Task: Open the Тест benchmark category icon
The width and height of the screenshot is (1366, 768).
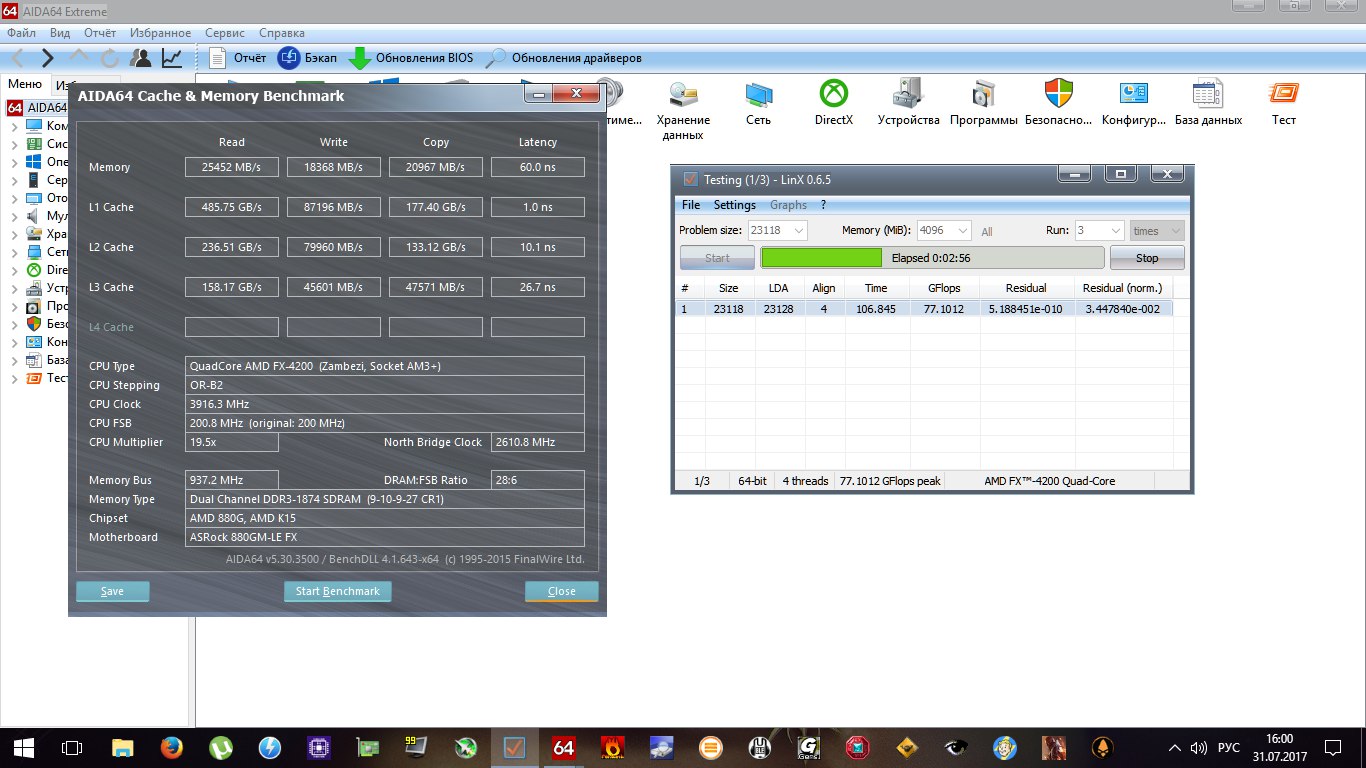Action: pyautogui.click(x=1284, y=103)
